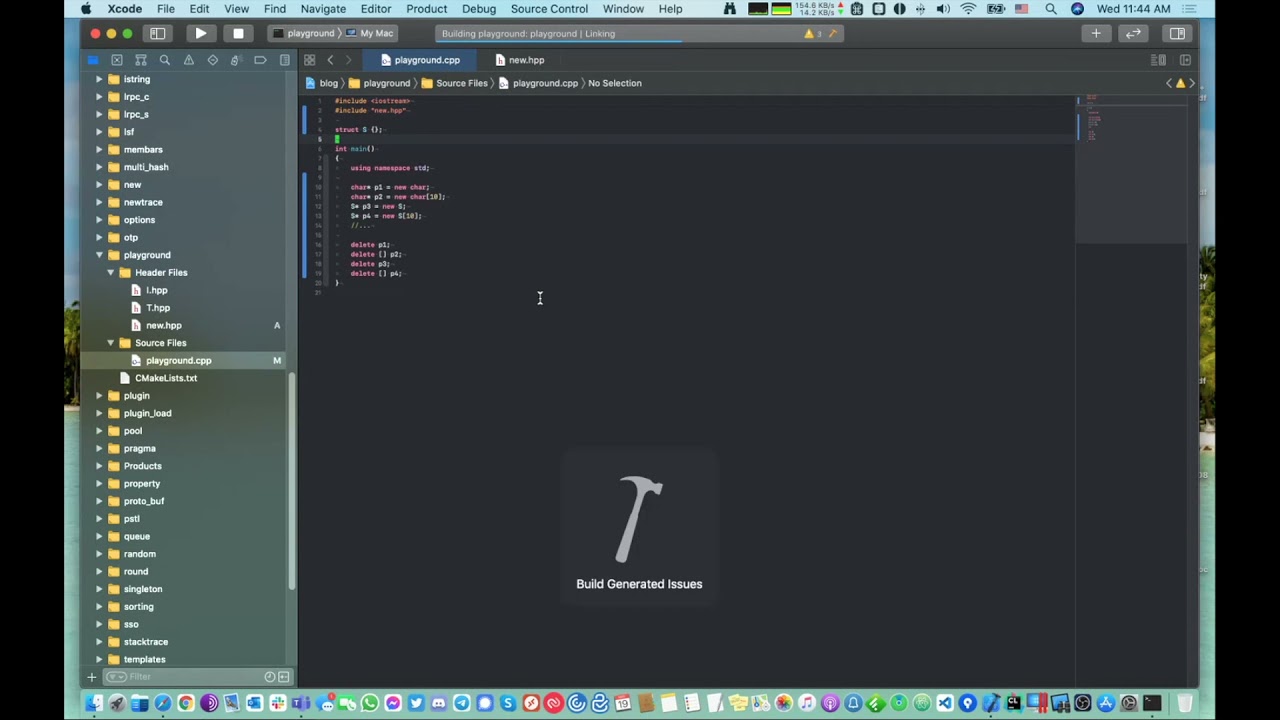Collapse the playground folder disclosure triangle
1280x720 pixels.
coord(99,255)
